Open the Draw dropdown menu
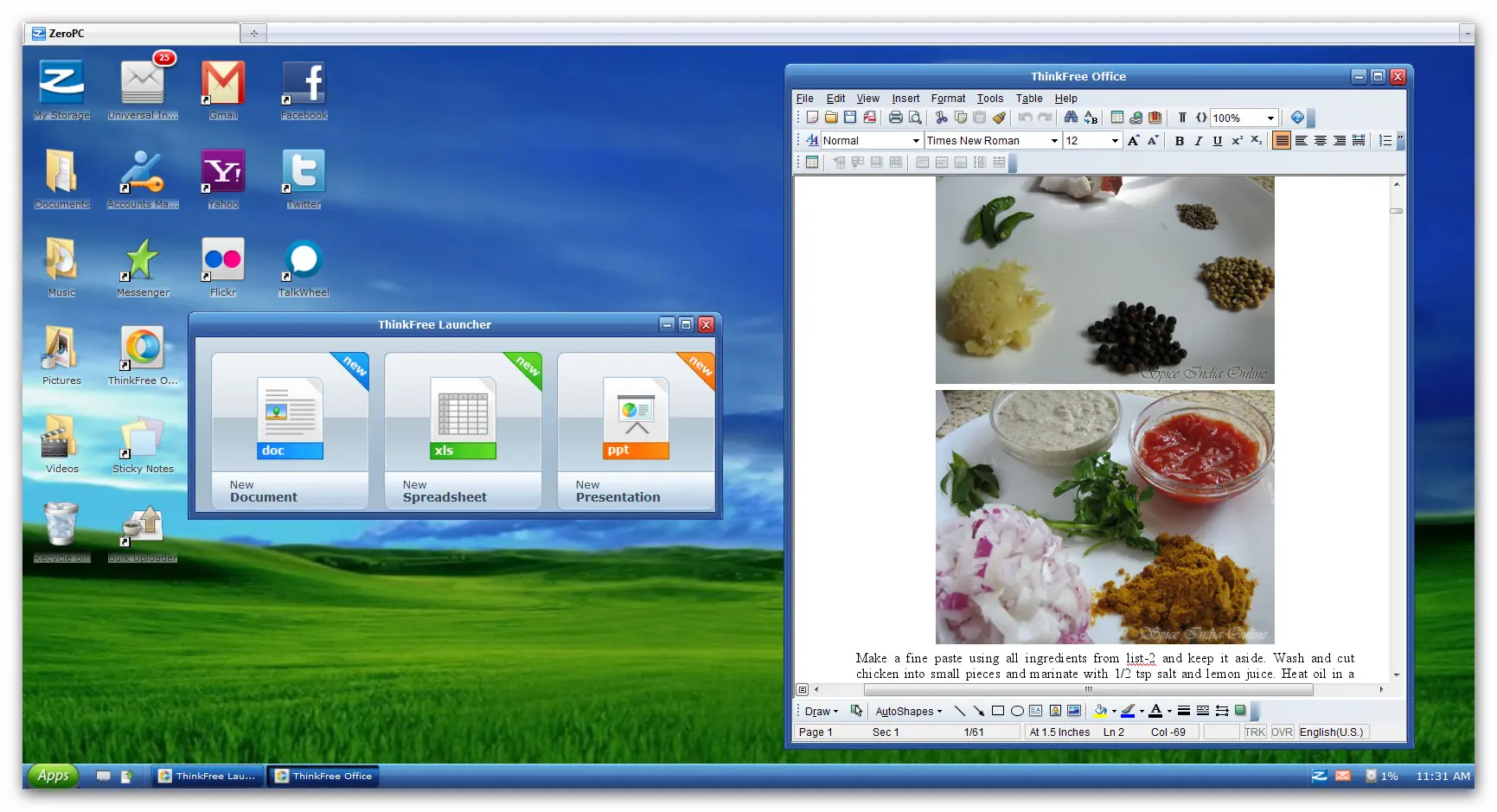The height and width of the screenshot is (812, 1497). click(x=821, y=711)
